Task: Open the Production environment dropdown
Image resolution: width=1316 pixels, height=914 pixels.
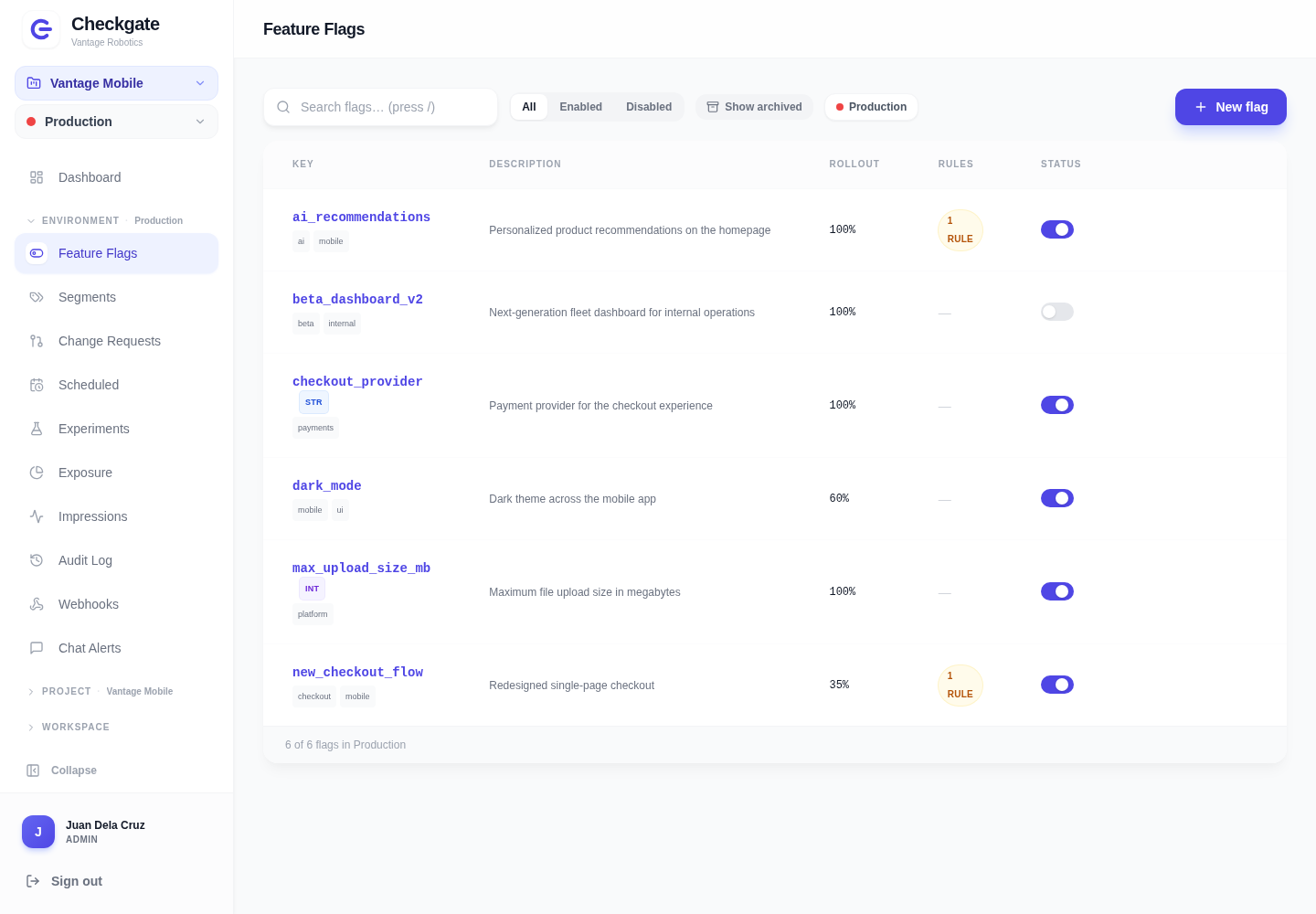Action: [116, 122]
